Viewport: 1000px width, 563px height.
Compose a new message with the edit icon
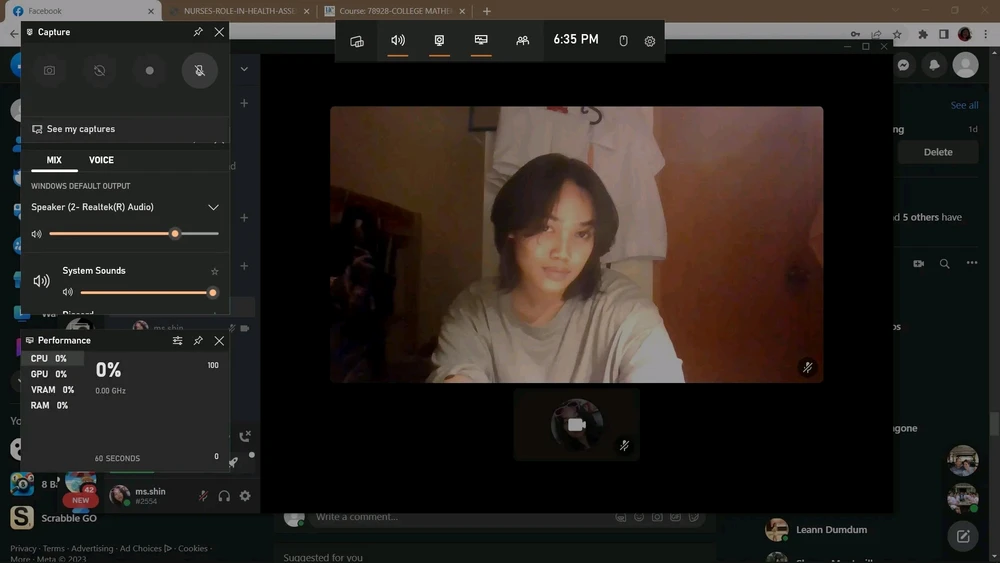(963, 536)
